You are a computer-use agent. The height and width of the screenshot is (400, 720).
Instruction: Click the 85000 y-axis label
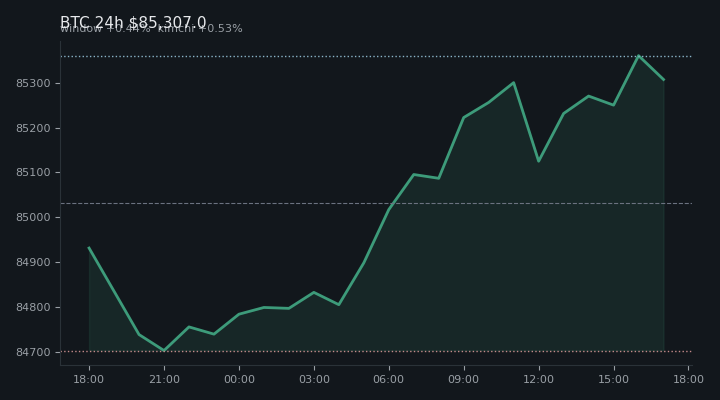[33, 217]
